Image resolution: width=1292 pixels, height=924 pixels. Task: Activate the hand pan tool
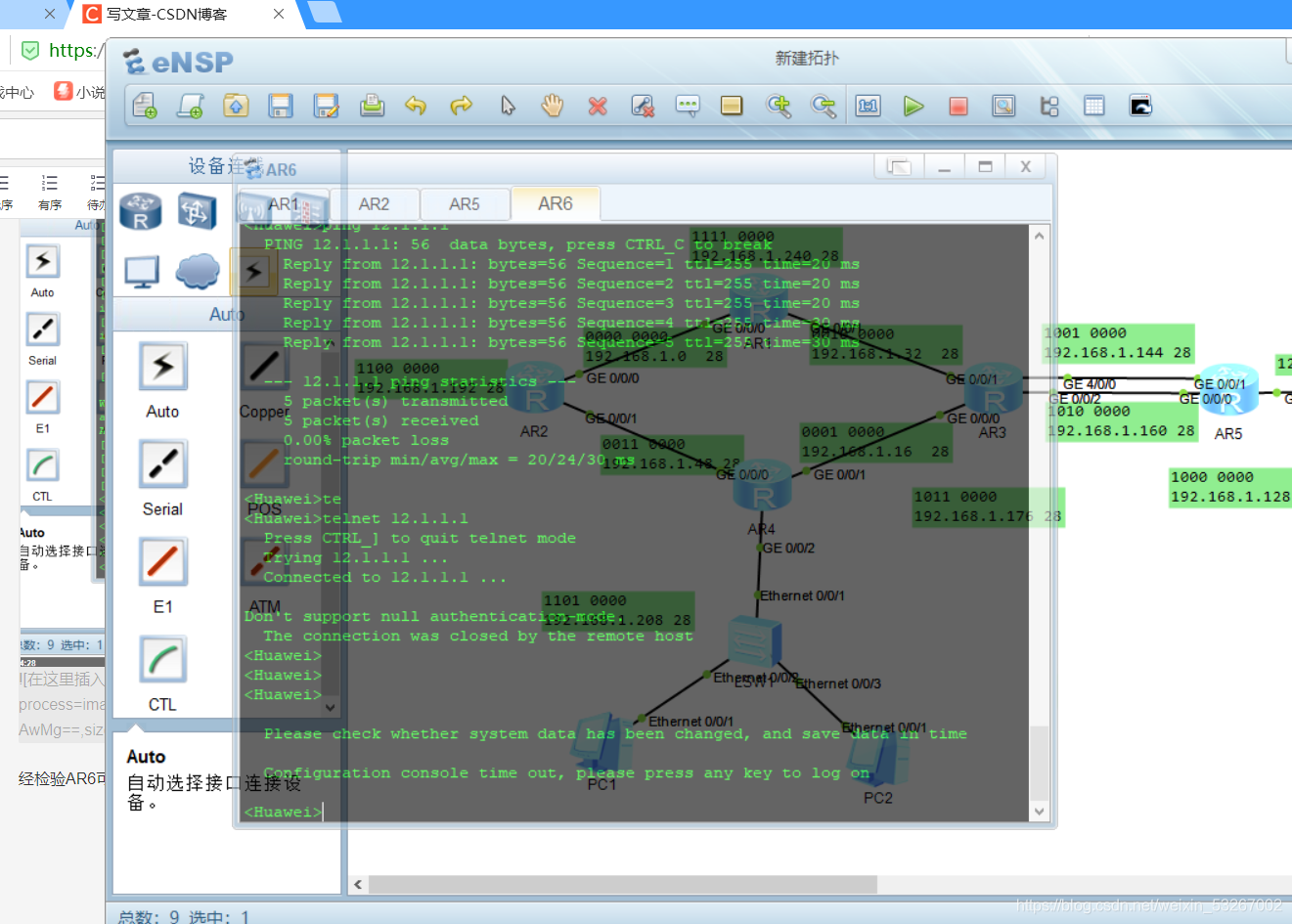pos(553,106)
